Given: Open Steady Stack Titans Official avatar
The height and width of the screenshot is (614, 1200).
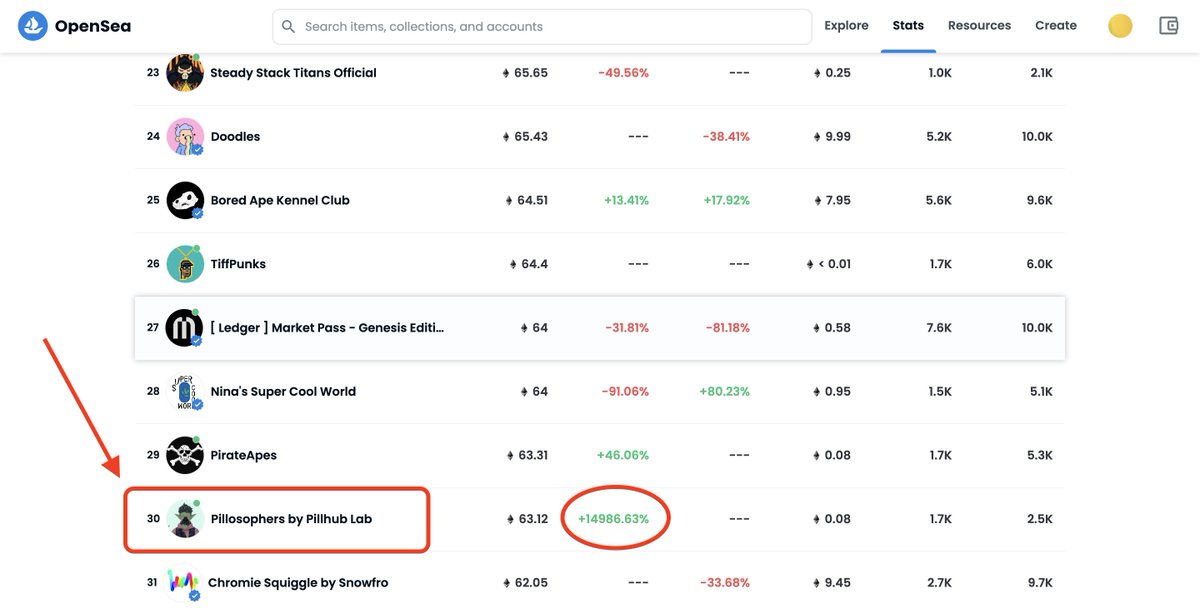Looking at the screenshot, I should click(x=185, y=73).
